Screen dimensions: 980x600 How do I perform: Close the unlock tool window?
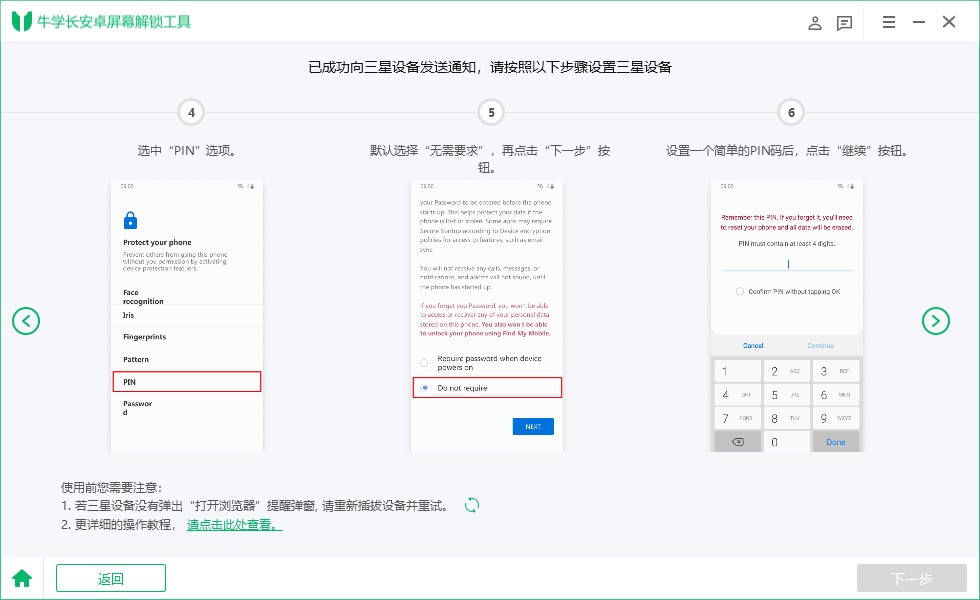[949, 22]
